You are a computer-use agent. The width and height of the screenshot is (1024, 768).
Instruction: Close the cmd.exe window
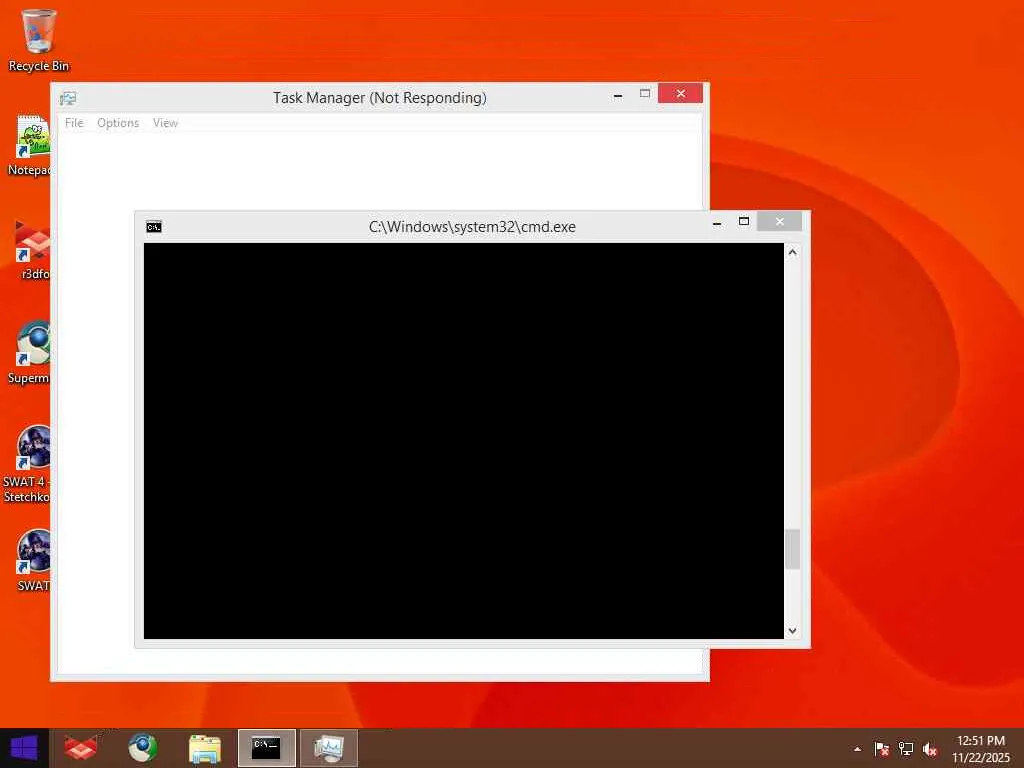coord(780,221)
